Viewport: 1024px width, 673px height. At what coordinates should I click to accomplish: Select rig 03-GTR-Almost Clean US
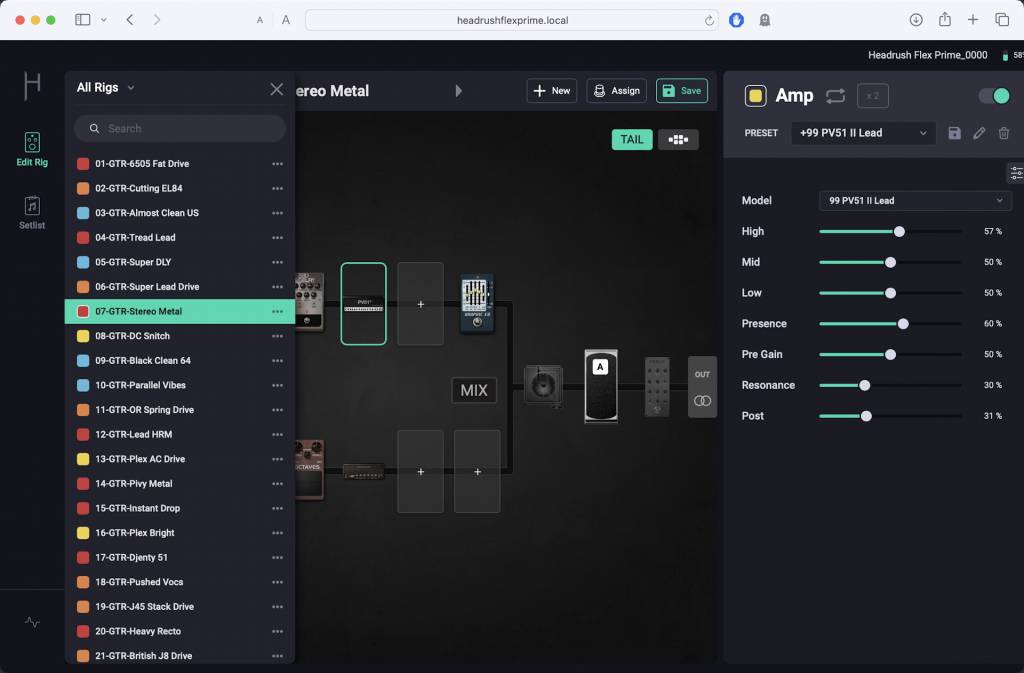180,213
